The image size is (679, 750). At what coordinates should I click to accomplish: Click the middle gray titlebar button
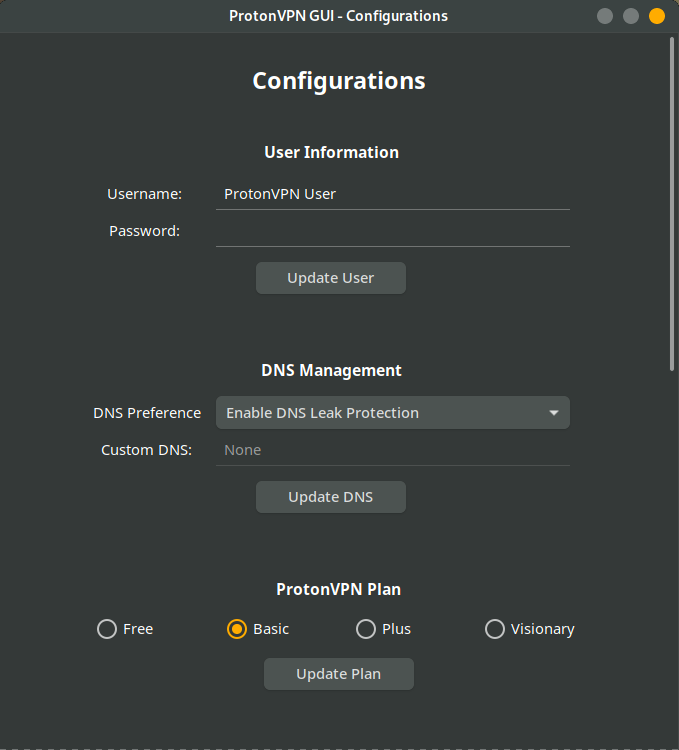631,16
